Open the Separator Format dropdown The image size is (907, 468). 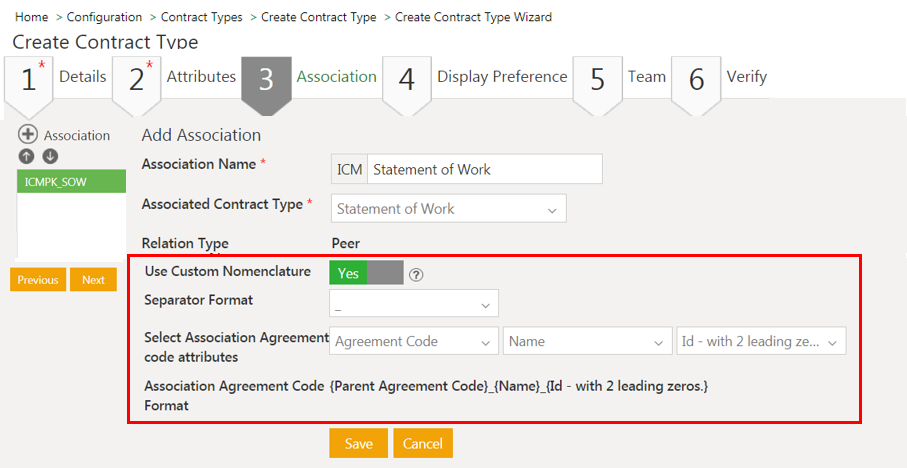pyautogui.click(x=413, y=304)
